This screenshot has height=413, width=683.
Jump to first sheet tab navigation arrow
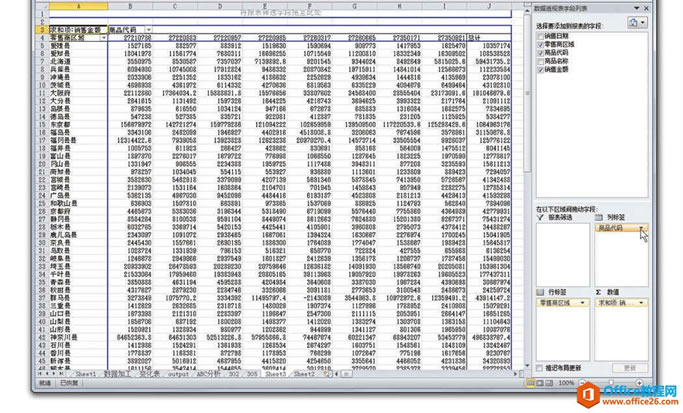[41, 374]
